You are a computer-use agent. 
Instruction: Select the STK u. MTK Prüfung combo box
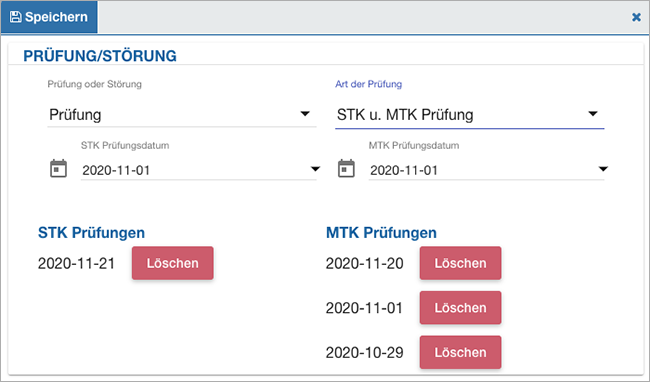point(470,115)
